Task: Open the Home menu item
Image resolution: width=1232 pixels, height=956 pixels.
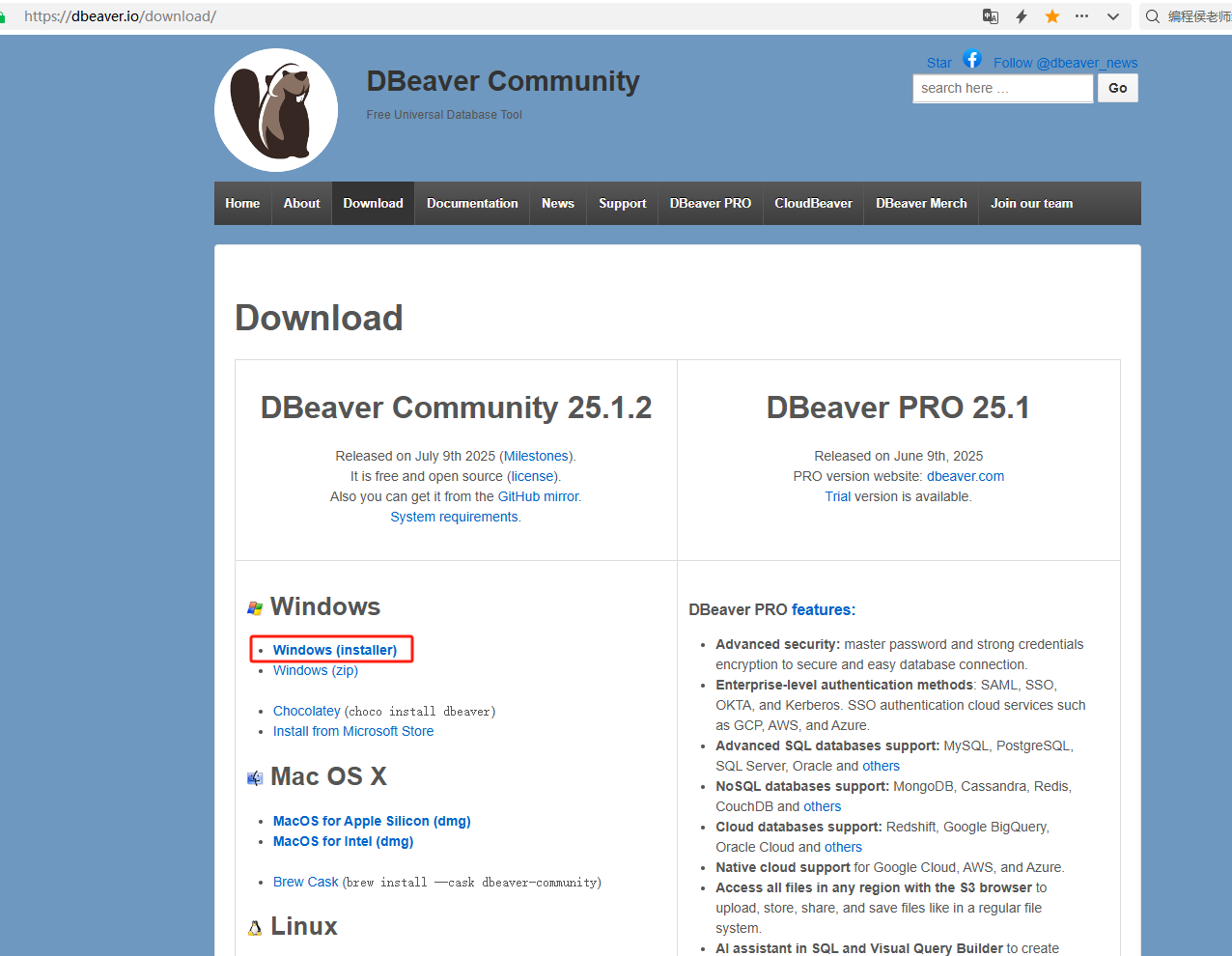Action: point(242,203)
